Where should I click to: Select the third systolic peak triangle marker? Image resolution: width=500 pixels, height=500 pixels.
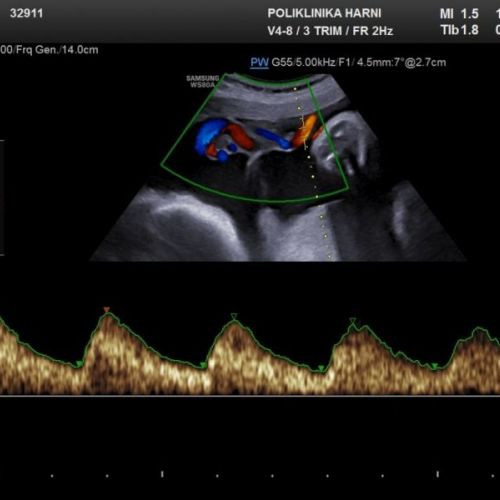(x=353, y=321)
